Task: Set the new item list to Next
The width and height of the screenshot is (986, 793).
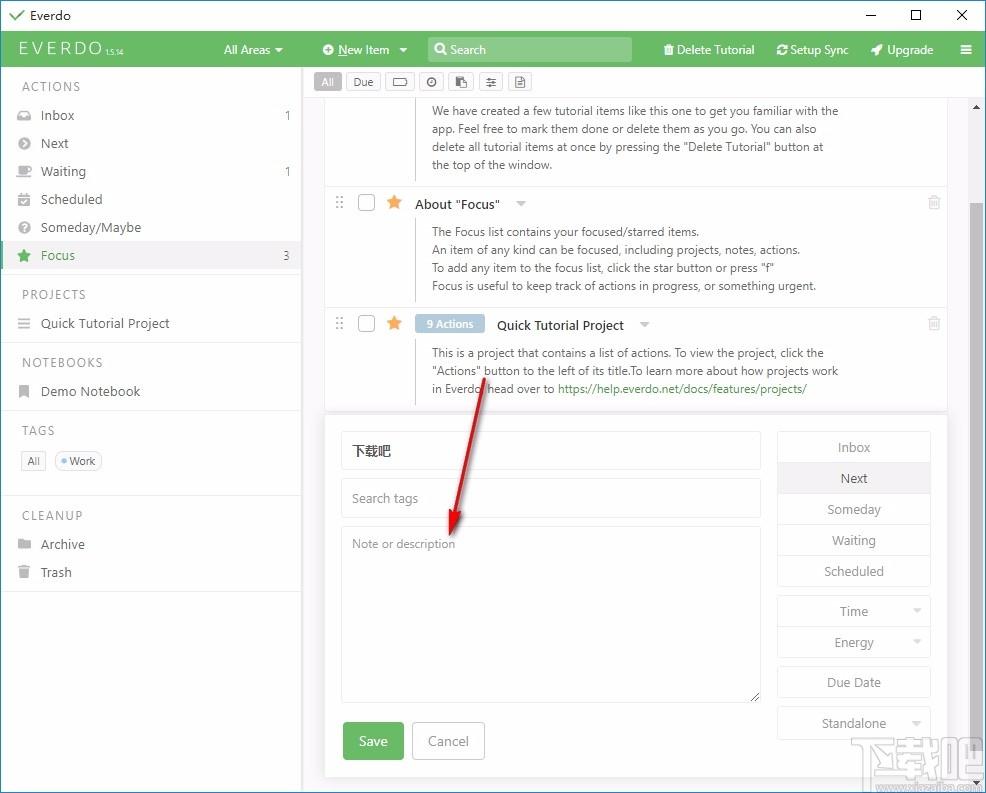Action: click(x=853, y=479)
